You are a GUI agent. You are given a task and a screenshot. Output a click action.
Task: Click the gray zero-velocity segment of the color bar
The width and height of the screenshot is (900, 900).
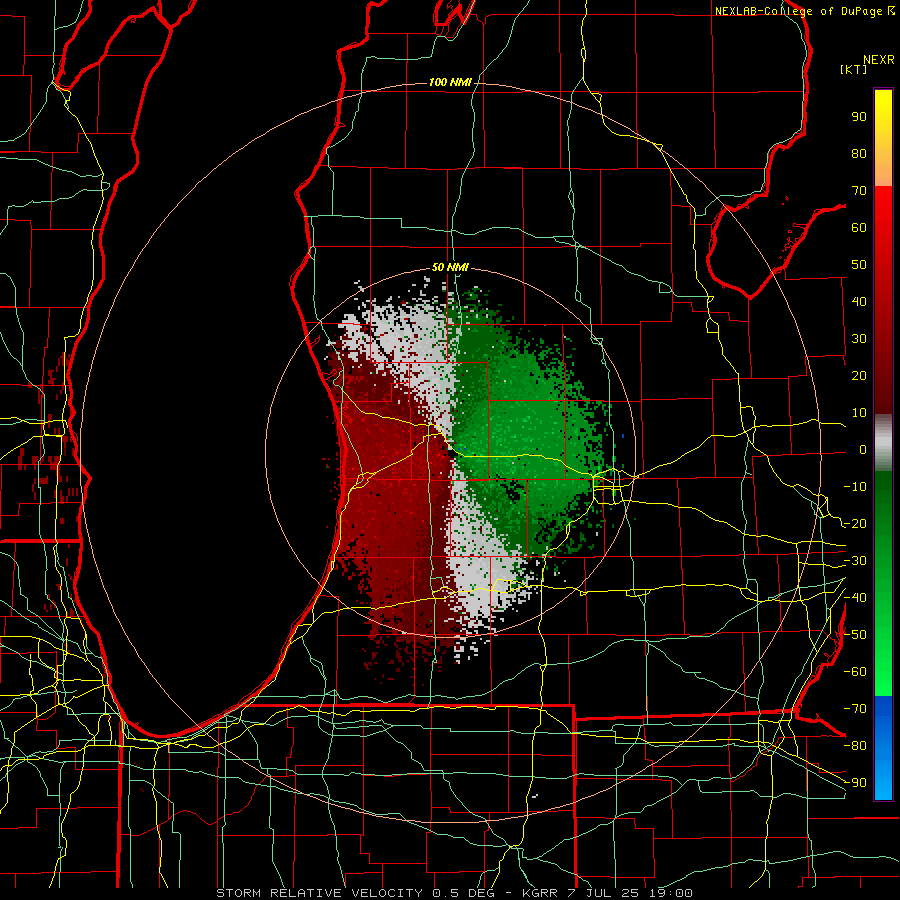(883, 443)
